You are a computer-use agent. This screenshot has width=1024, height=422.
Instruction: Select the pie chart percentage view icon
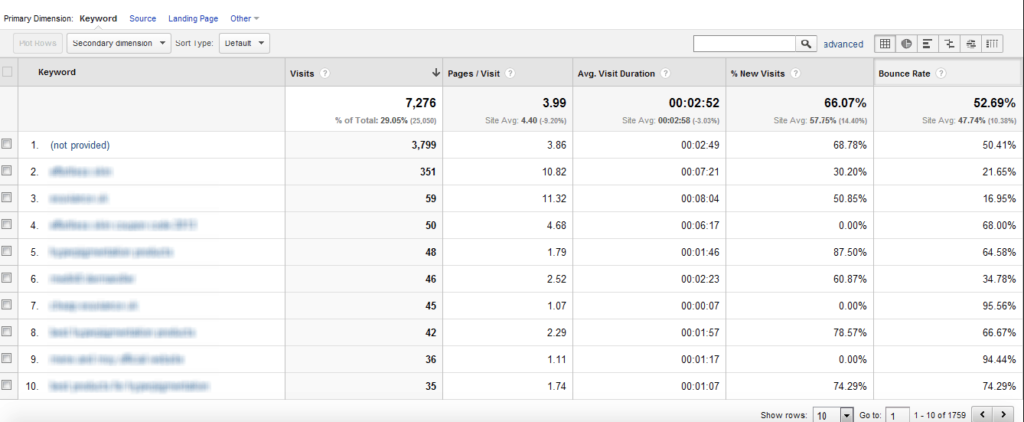tap(906, 44)
